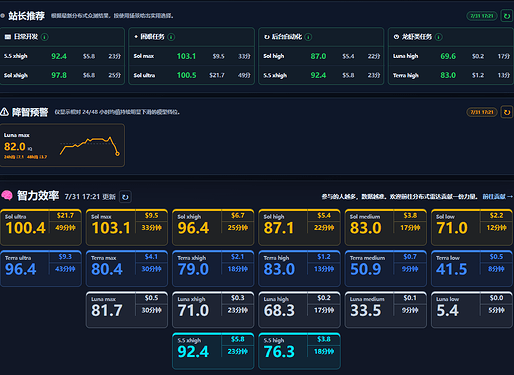Viewport: 514px width, 375px height.
Task: Click the 7/31 17:21 更新 text
Action: click(90, 197)
